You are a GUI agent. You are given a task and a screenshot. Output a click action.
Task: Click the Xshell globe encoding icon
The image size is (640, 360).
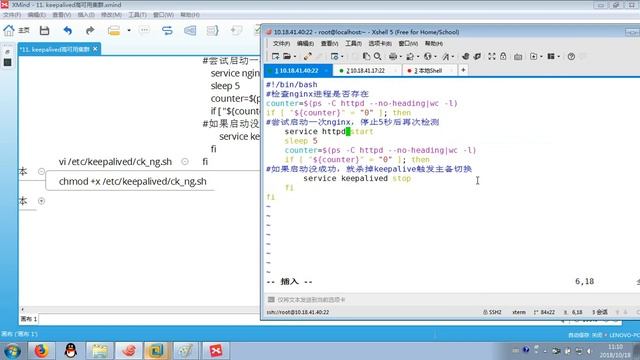click(427, 56)
